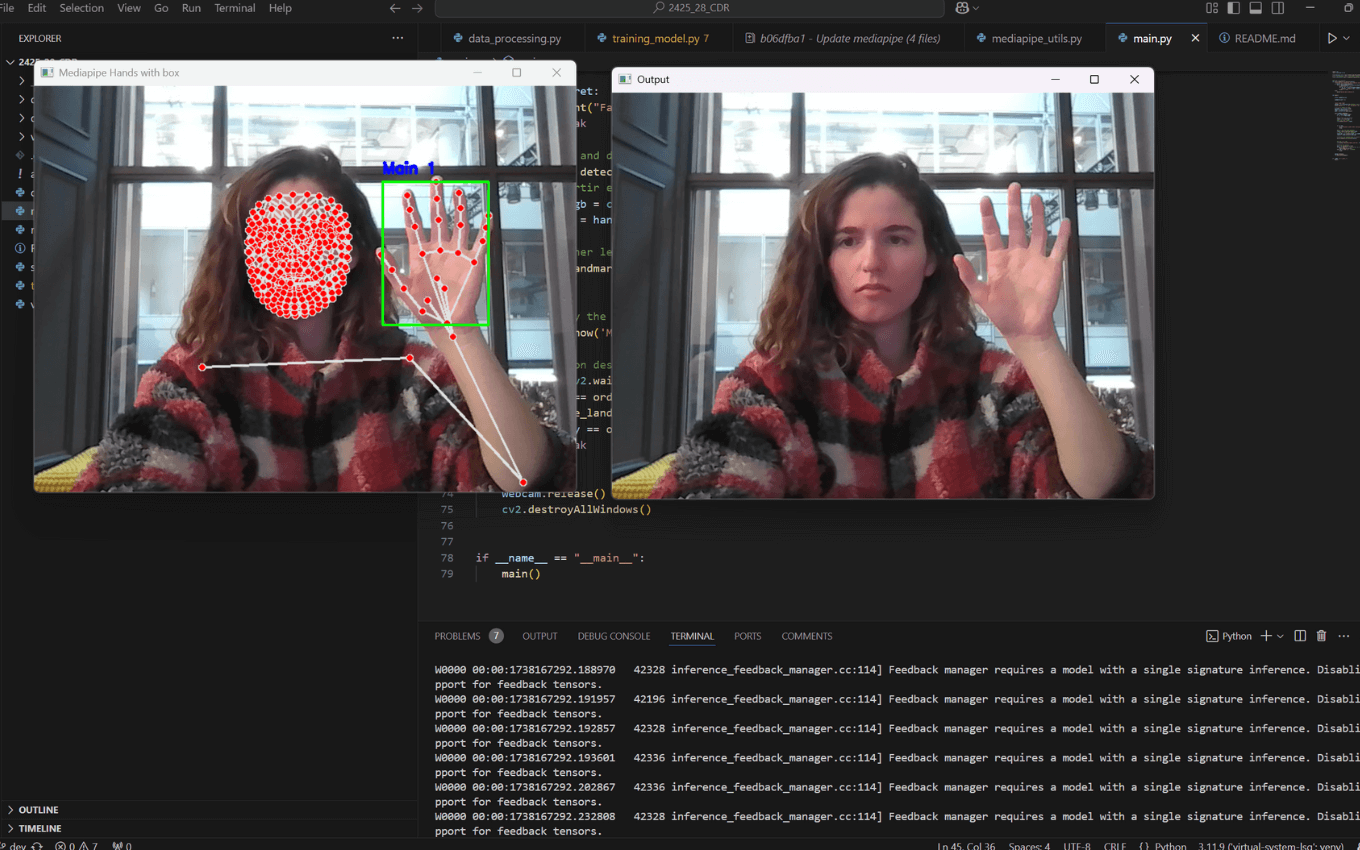Click the Output window webcam image

[x=883, y=296]
